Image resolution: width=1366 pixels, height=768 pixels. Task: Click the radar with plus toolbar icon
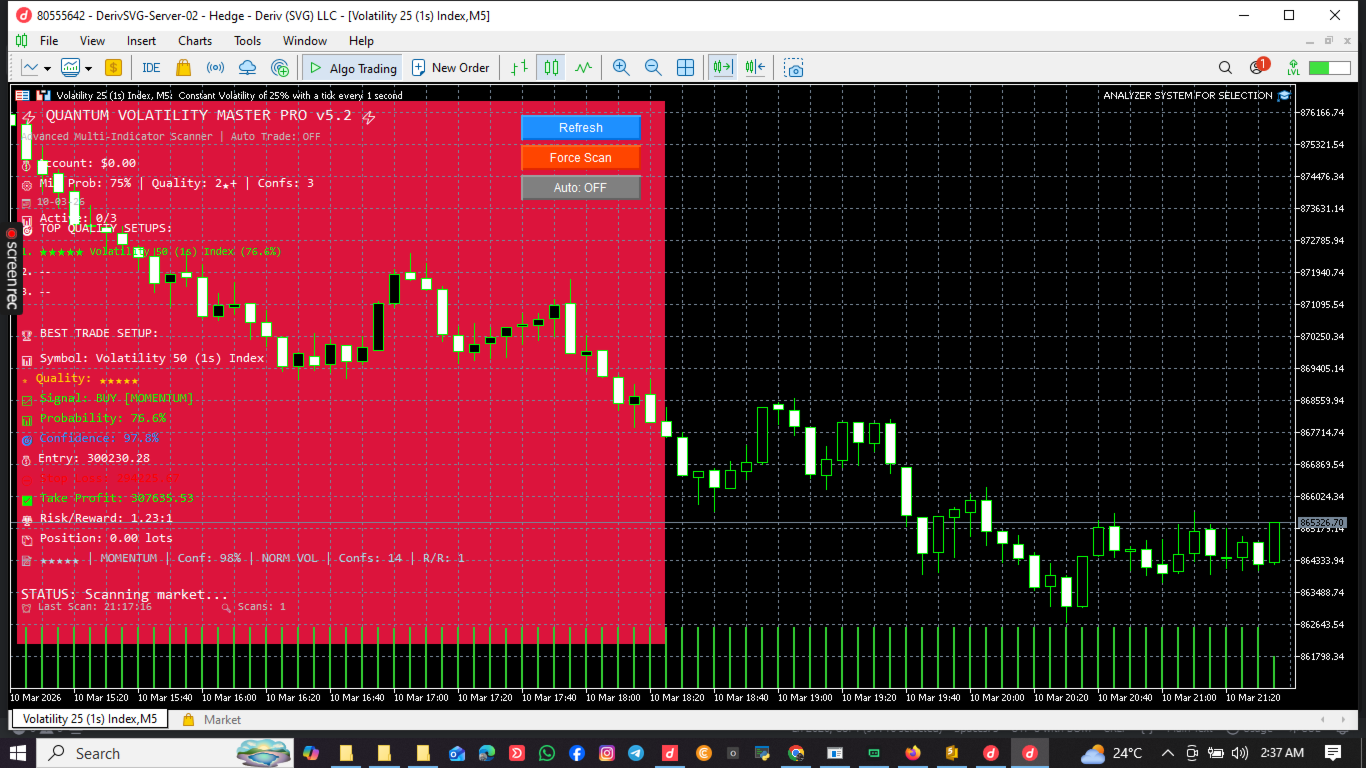[x=280, y=68]
